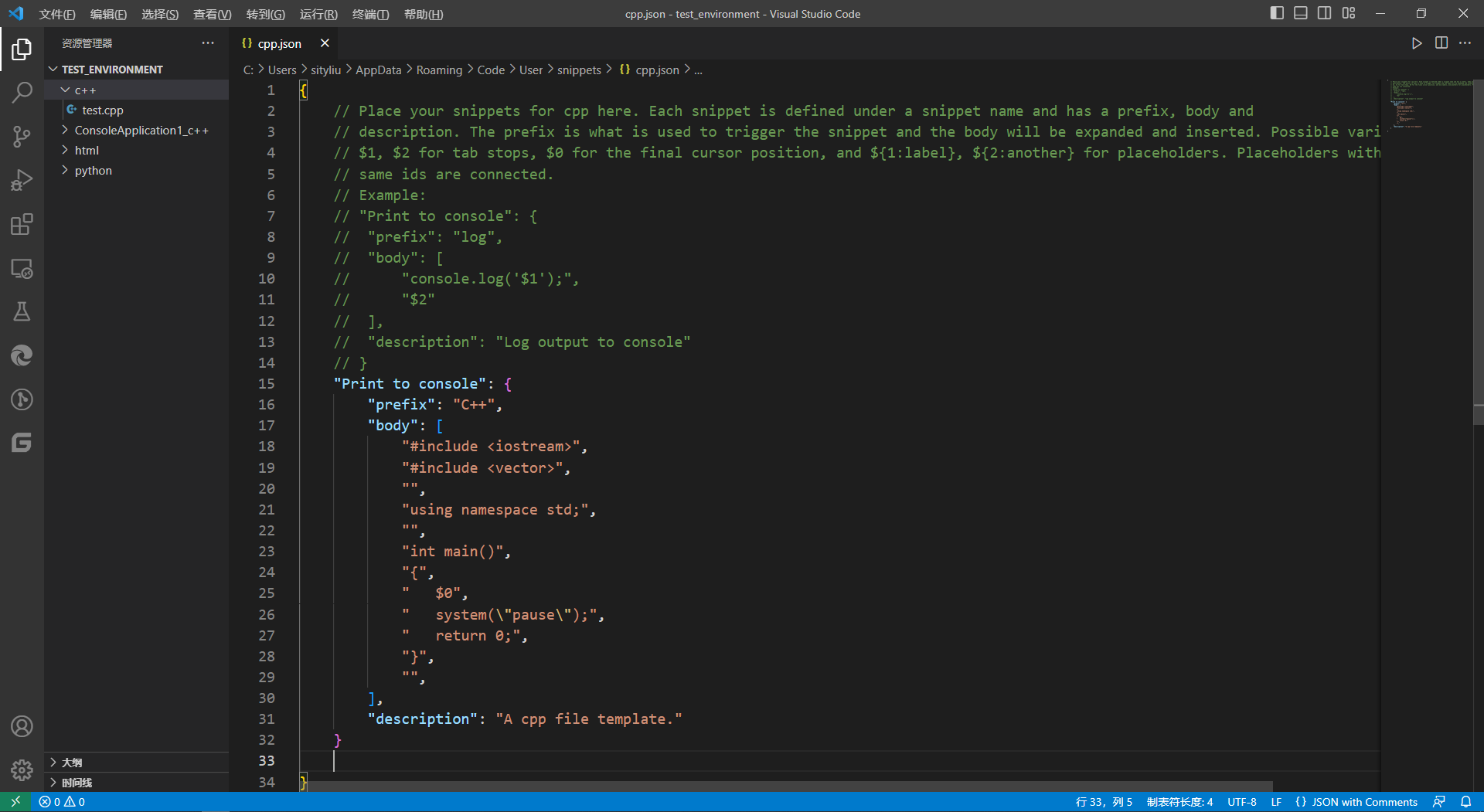Click errors and warnings count in status bar
1484x812 pixels.
(x=62, y=802)
